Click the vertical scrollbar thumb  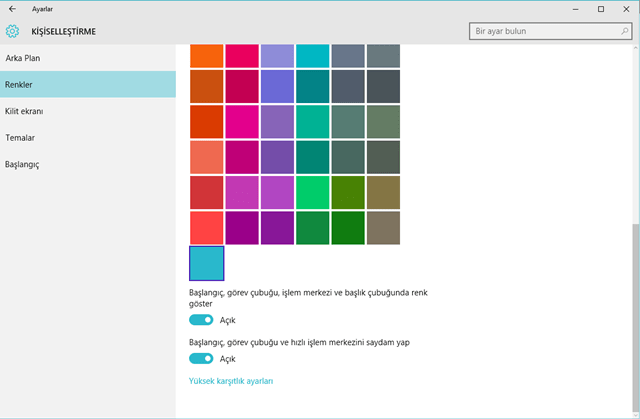[x=636, y=316]
